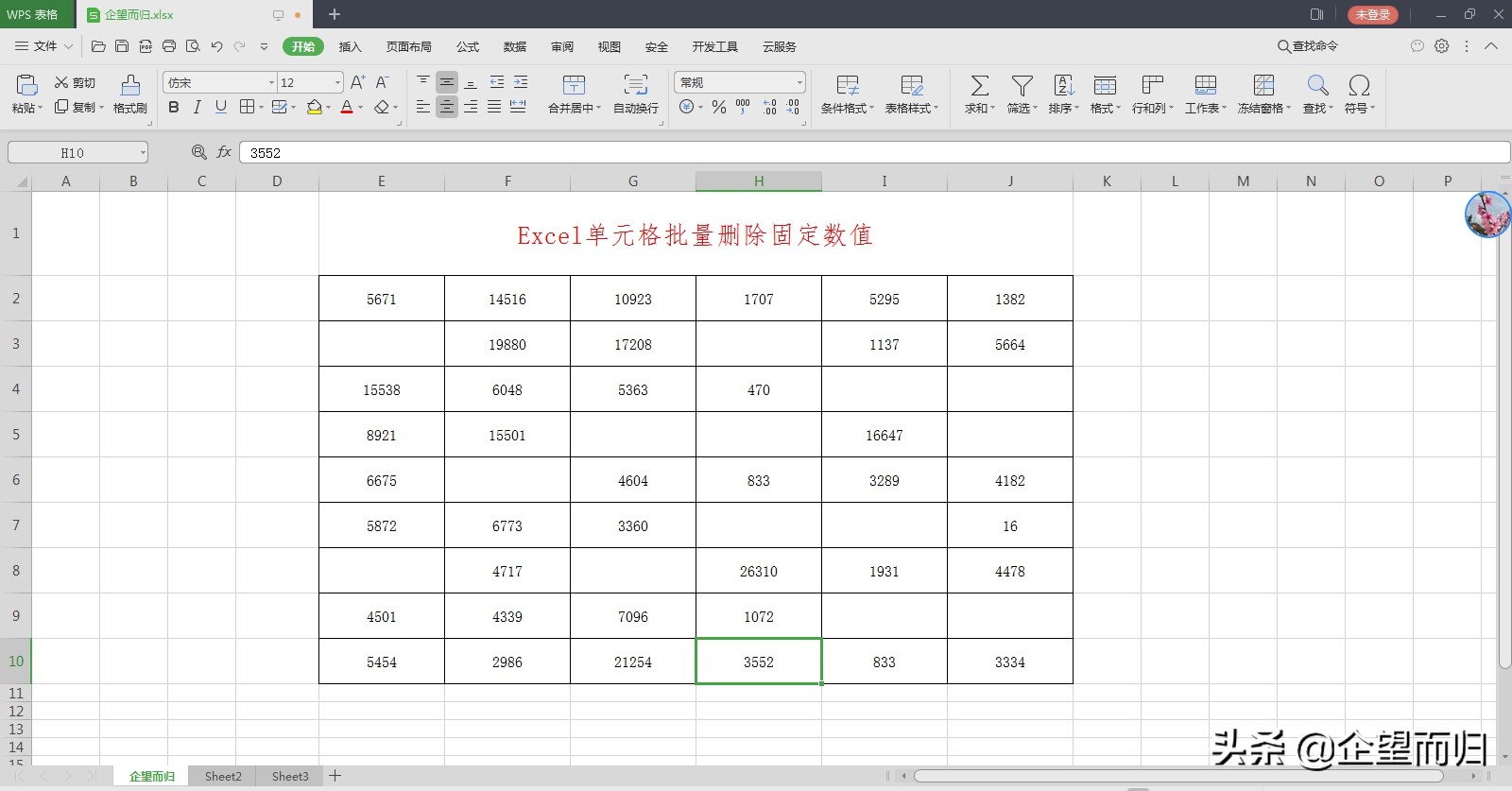Click the Save icon in quick toolbar
The width and height of the screenshot is (1512, 791).
[x=122, y=46]
